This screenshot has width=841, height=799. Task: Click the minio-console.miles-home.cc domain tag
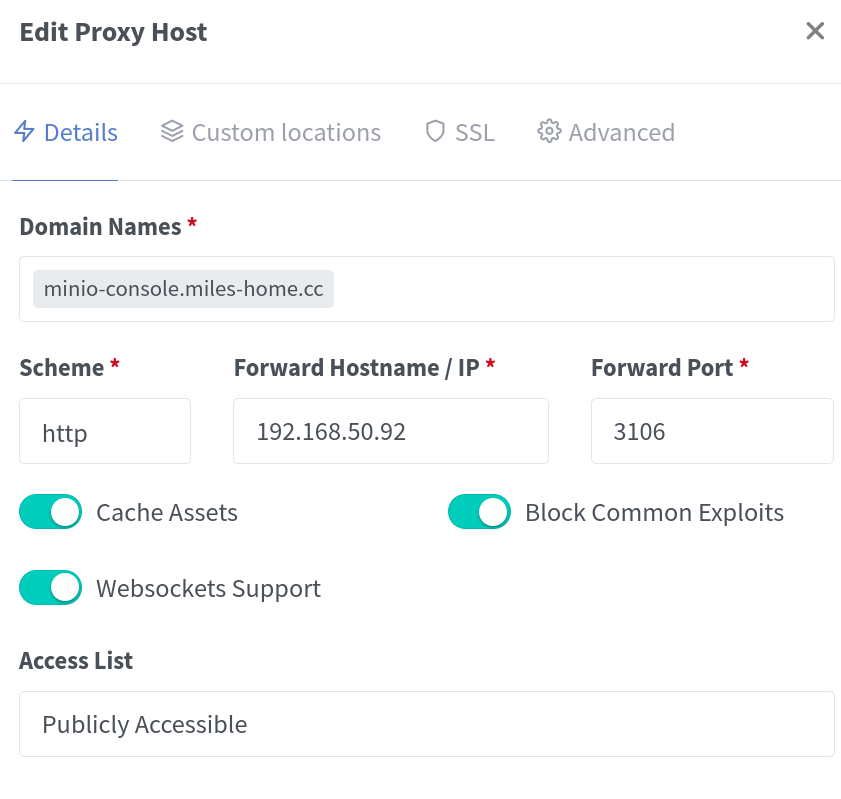pyautogui.click(x=183, y=289)
